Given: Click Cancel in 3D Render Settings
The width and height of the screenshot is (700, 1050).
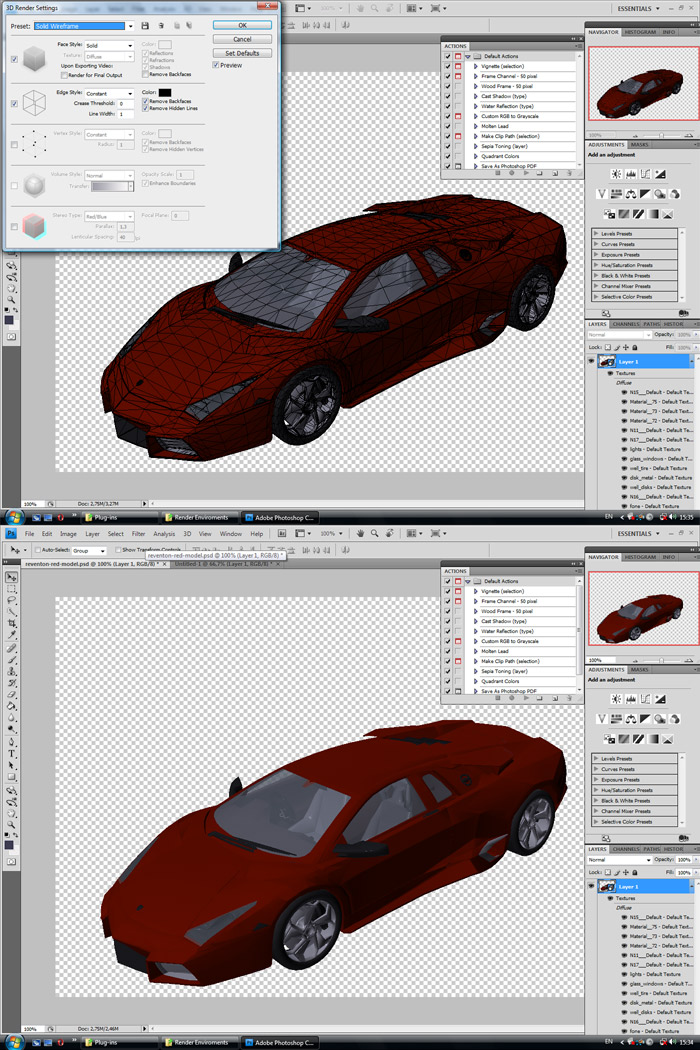Looking at the screenshot, I should tap(242, 39).
